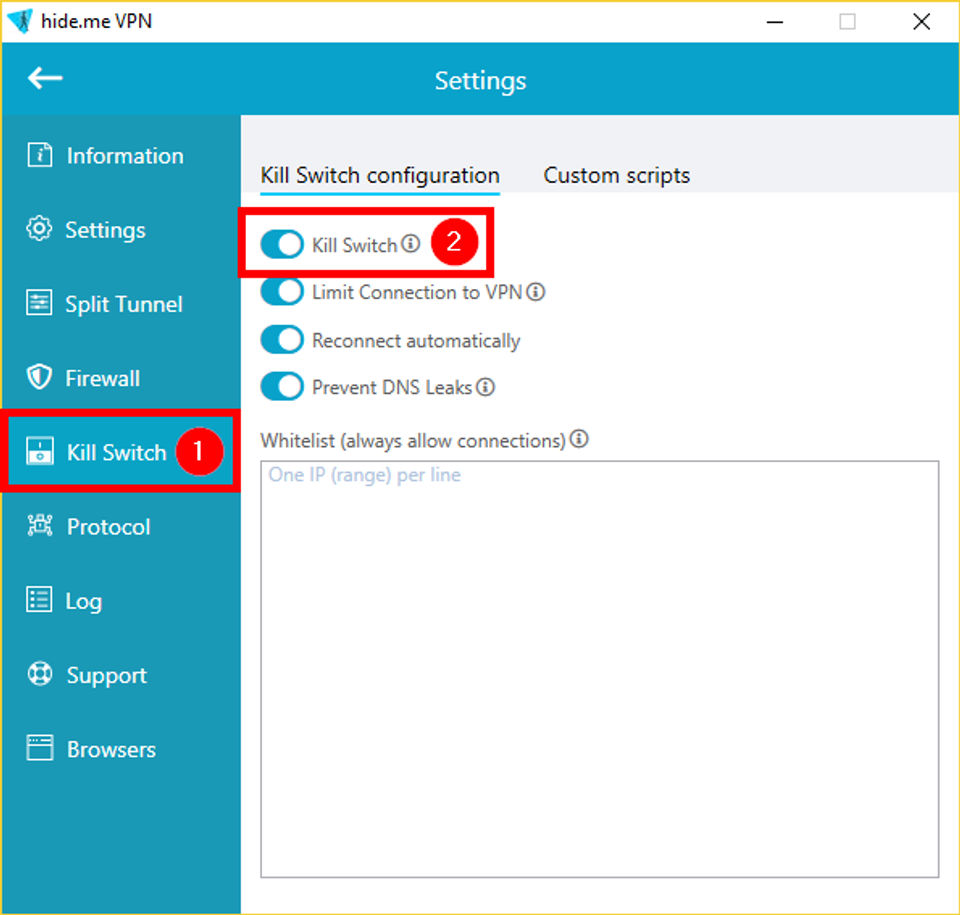This screenshot has height=915, width=960.
Task: Toggle Reconnect automatically switch
Action: tap(282, 339)
